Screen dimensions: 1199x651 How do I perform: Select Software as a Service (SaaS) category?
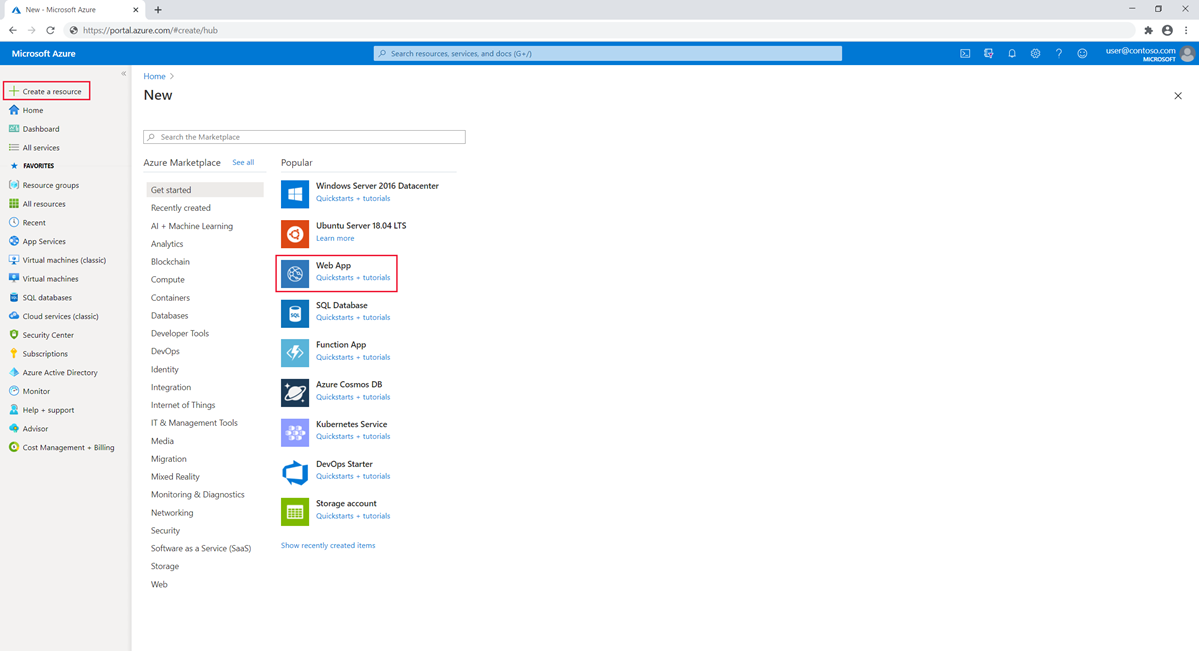[x=201, y=548]
